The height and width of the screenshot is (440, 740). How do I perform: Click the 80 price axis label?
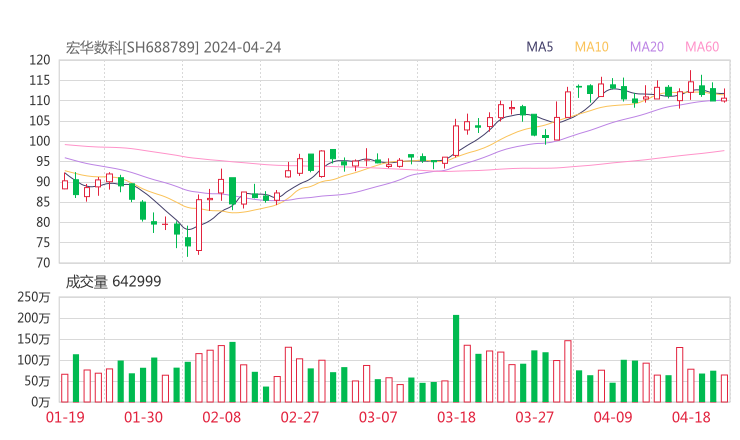point(43,222)
